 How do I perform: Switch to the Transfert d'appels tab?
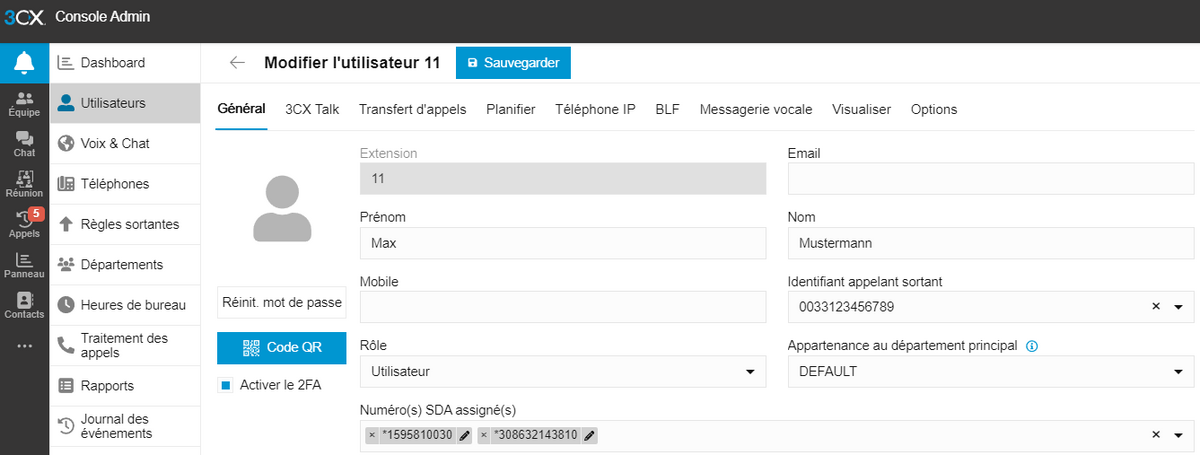point(412,110)
